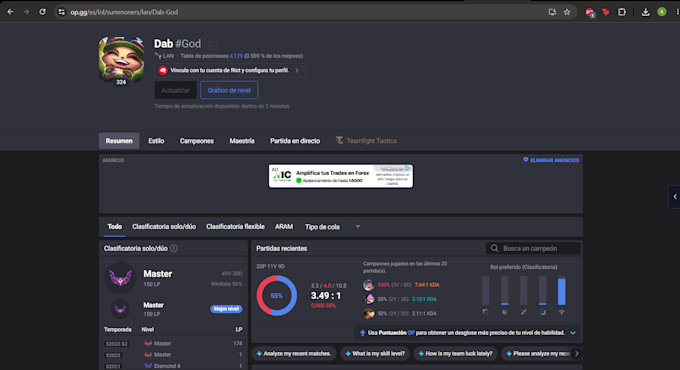The width and height of the screenshot is (680, 370).
Task: Click the large Master rank emblem
Action: 120,278
